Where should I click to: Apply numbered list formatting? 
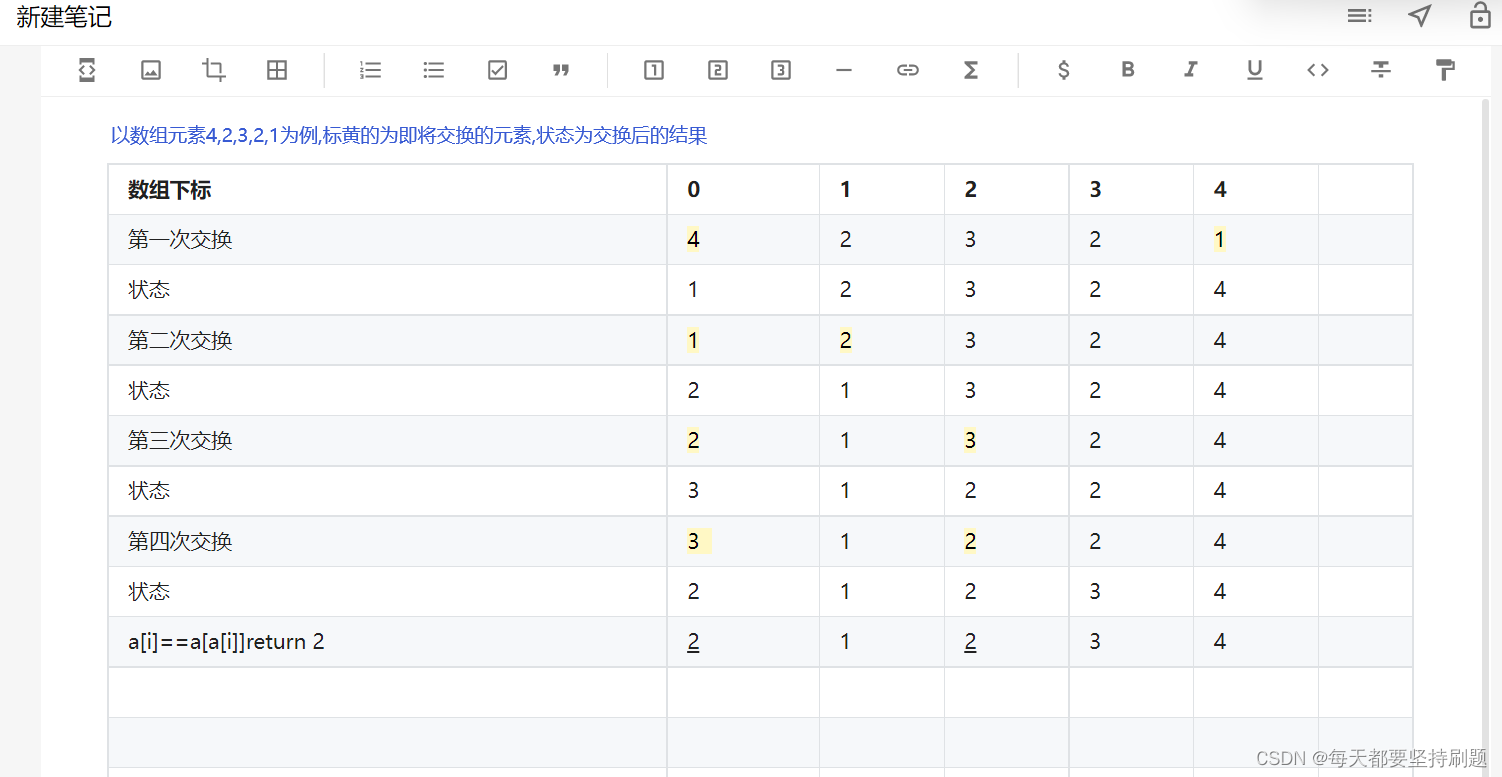[x=371, y=70]
